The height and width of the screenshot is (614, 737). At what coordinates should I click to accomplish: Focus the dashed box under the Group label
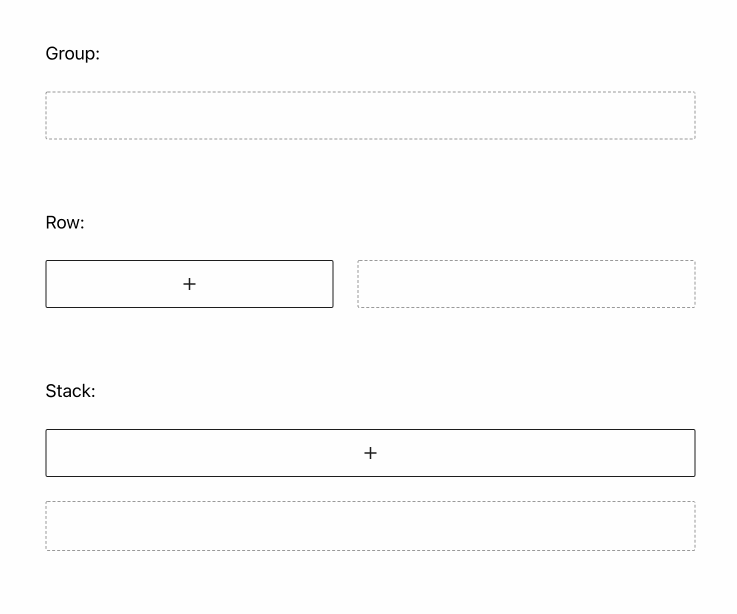pos(370,116)
